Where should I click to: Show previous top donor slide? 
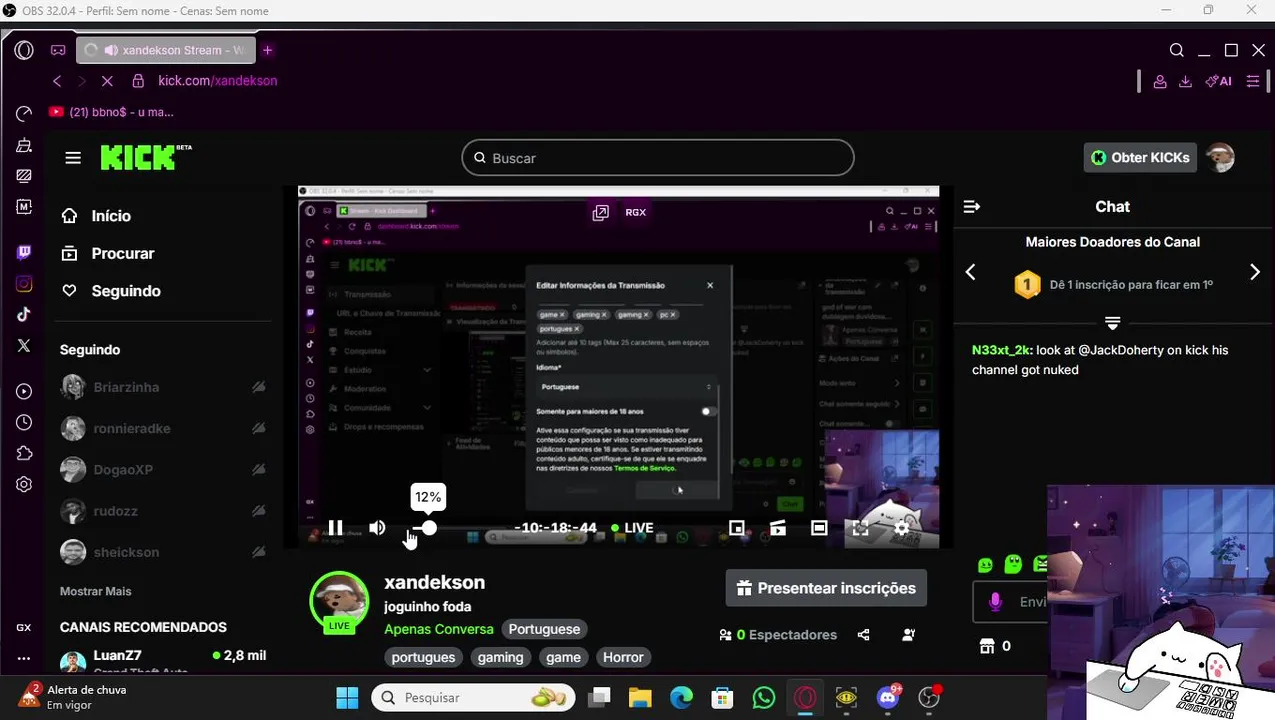coord(970,272)
